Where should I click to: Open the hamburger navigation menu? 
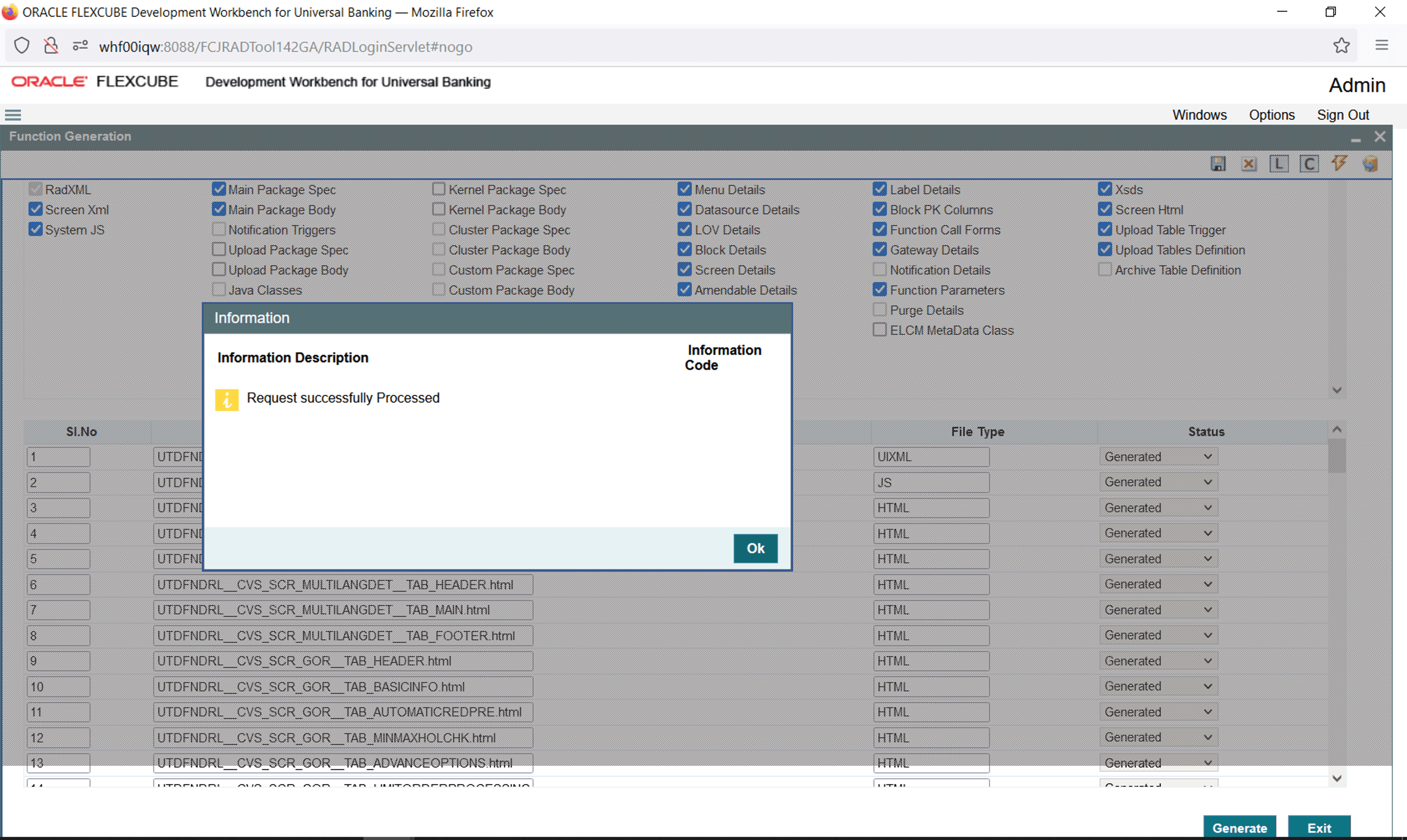coord(13,116)
